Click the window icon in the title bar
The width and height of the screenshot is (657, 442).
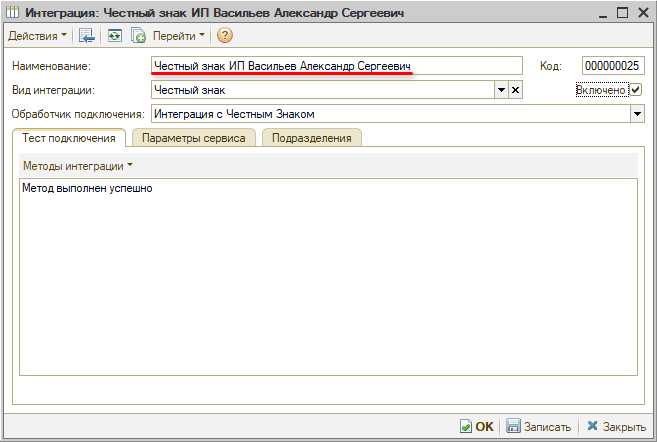click(12, 12)
